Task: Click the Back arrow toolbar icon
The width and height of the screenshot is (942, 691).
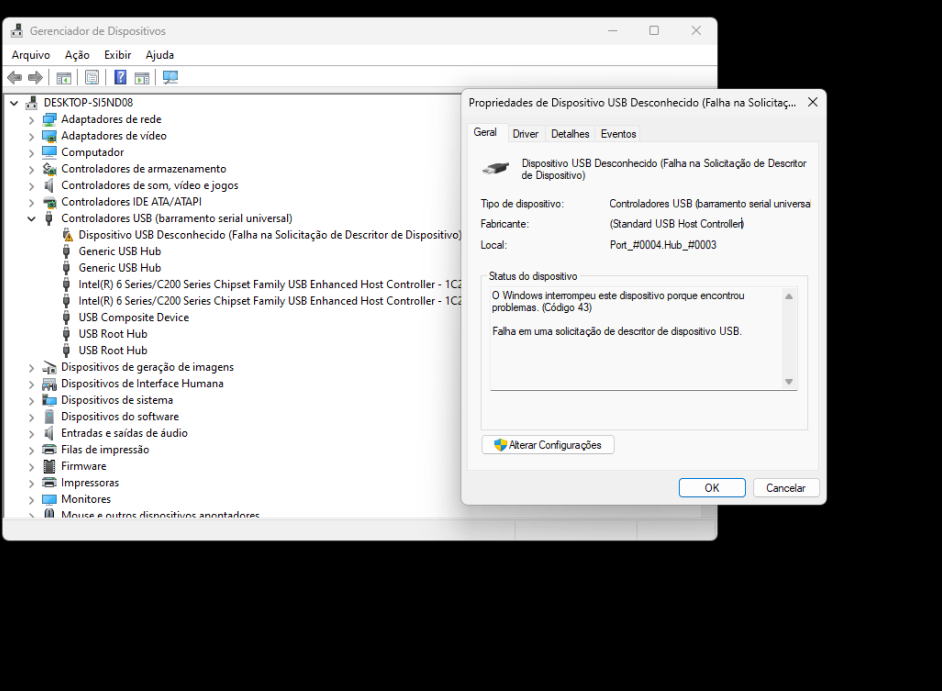Action: 14,78
